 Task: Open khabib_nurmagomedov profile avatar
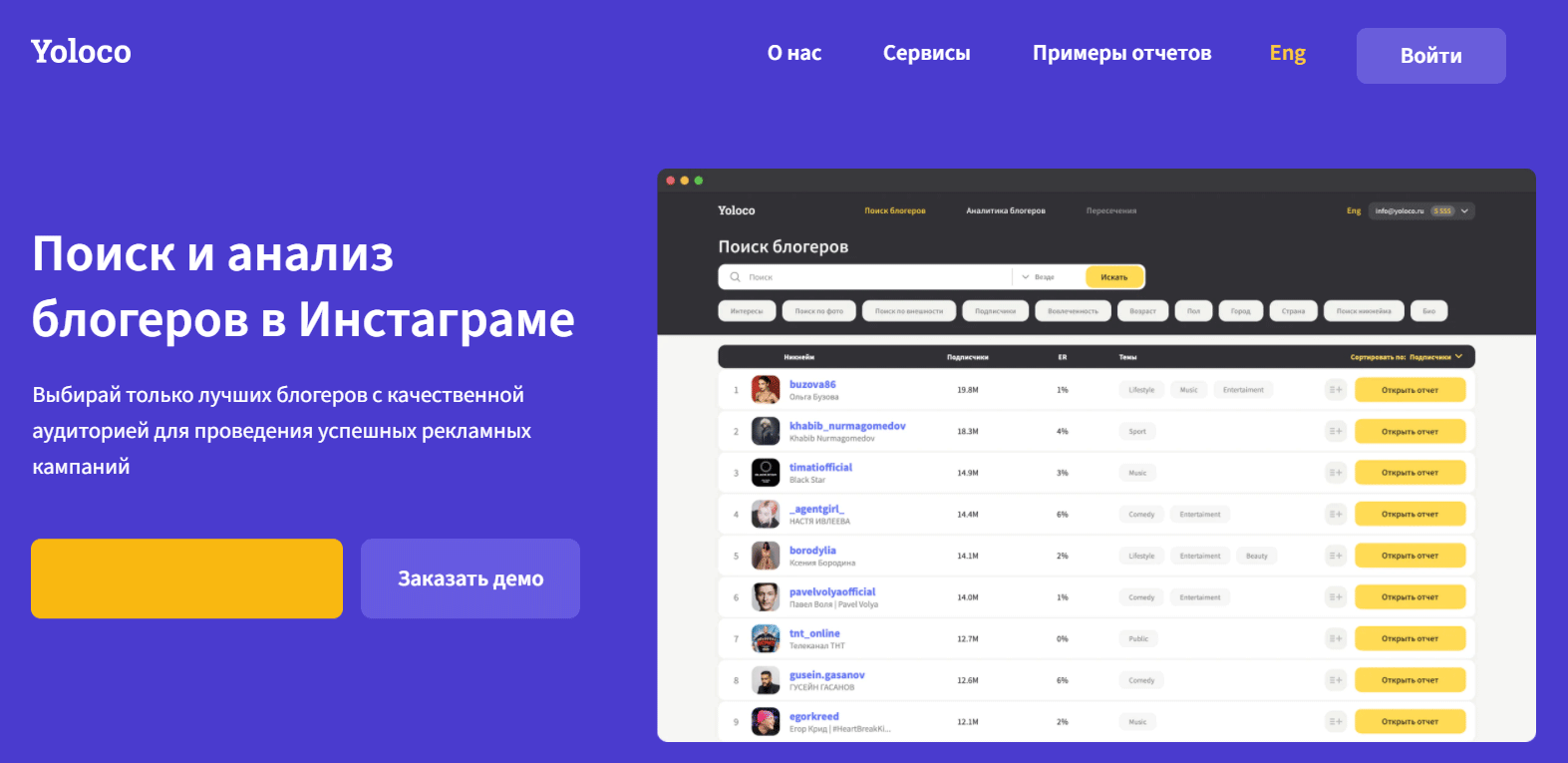coord(766,431)
